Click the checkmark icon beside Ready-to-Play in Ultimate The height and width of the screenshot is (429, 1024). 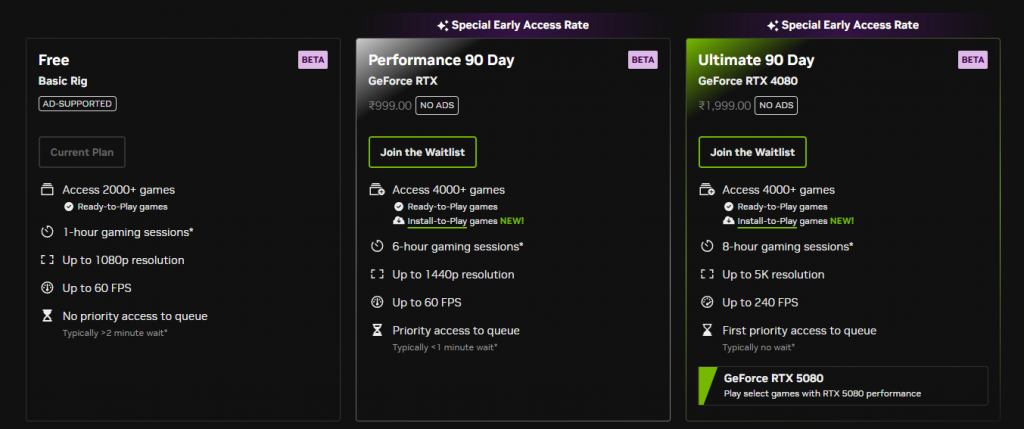tap(728, 207)
